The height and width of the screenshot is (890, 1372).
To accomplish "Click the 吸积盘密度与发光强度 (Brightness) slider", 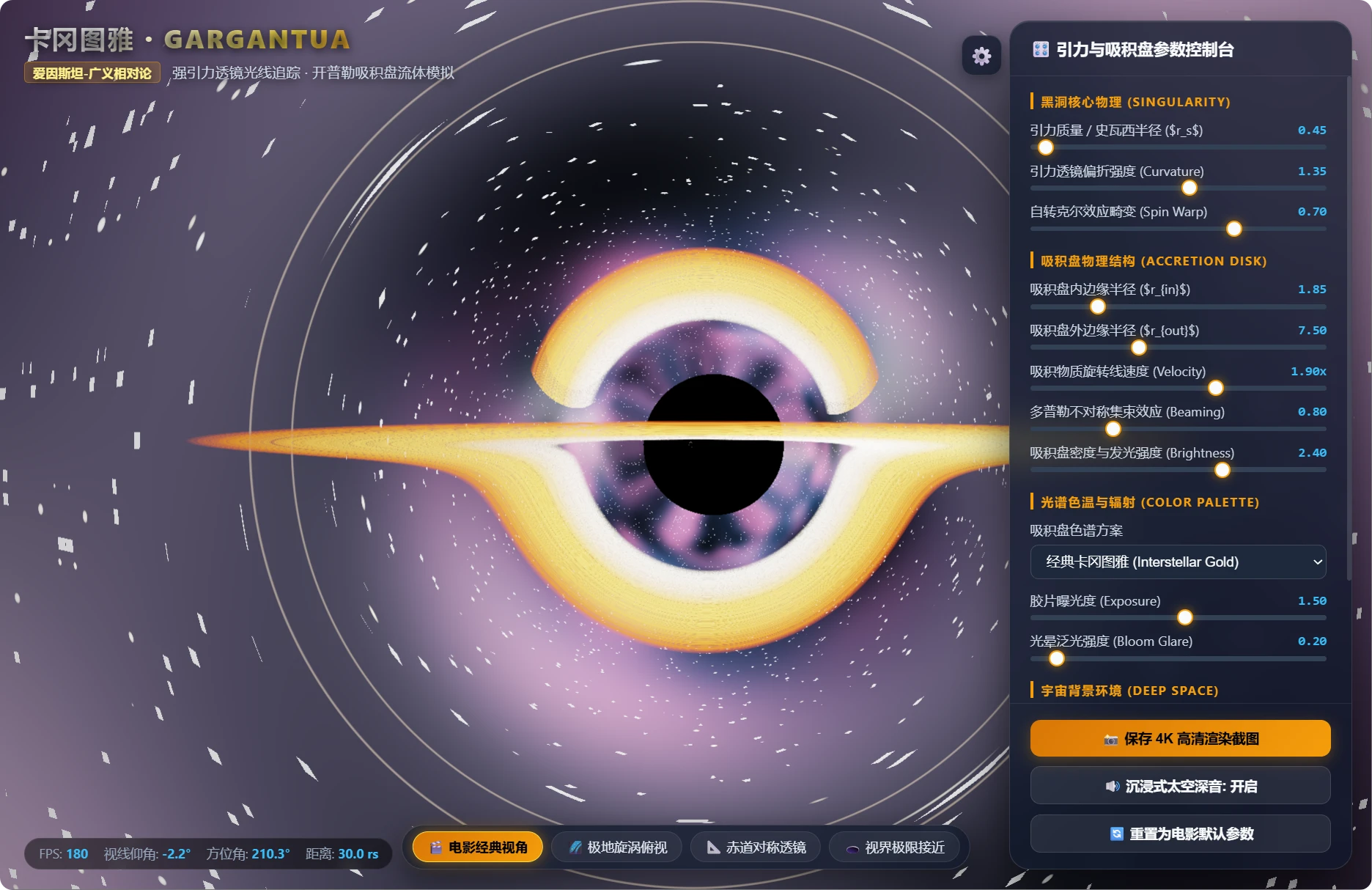I will pos(1178,470).
